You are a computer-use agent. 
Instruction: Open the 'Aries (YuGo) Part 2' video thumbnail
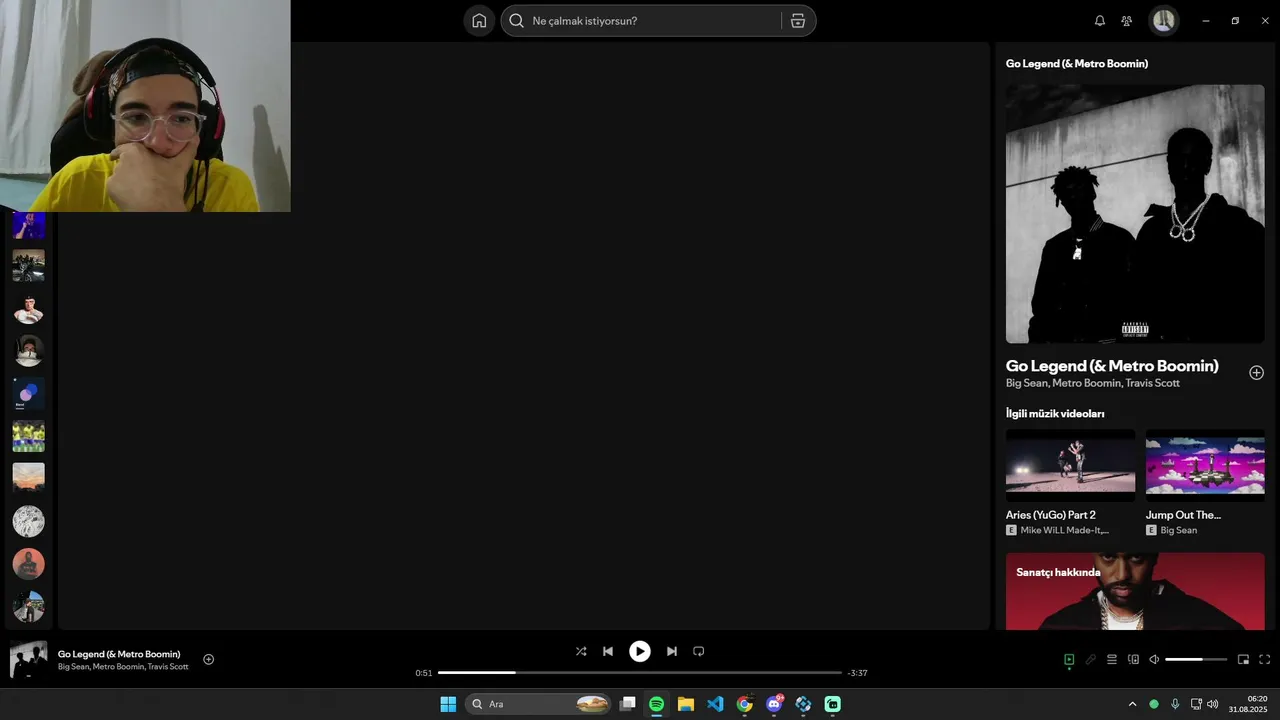pos(1070,465)
